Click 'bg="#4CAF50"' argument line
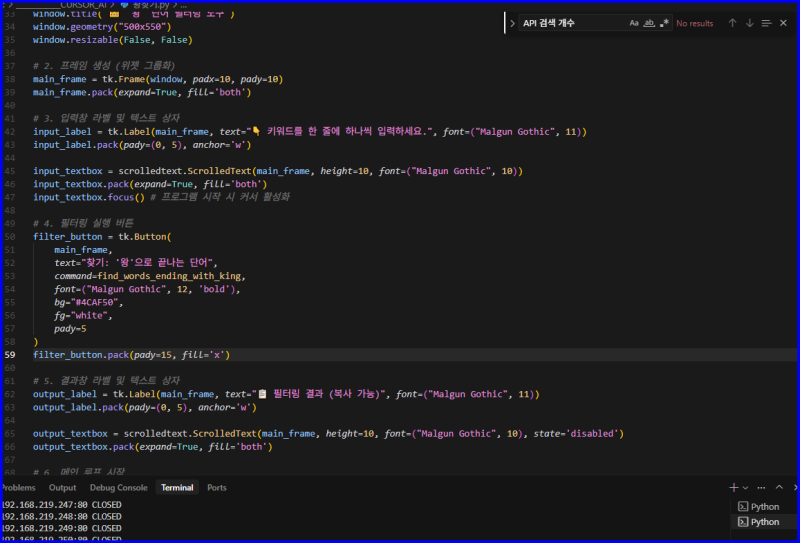Viewport: 800px width, 543px height. [x=88, y=303]
